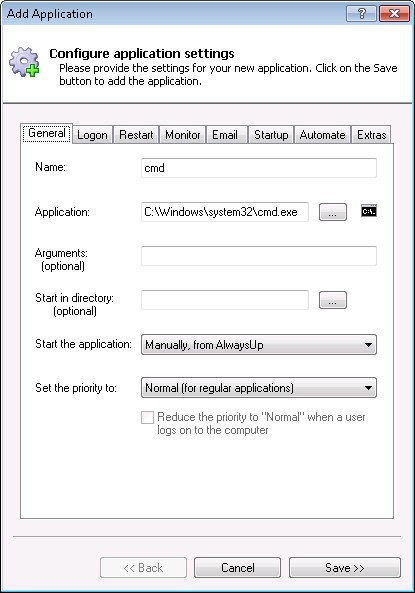This screenshot has width=415, height=593.
Task: Switch to the Logon tab
Action: coord(92,135)
